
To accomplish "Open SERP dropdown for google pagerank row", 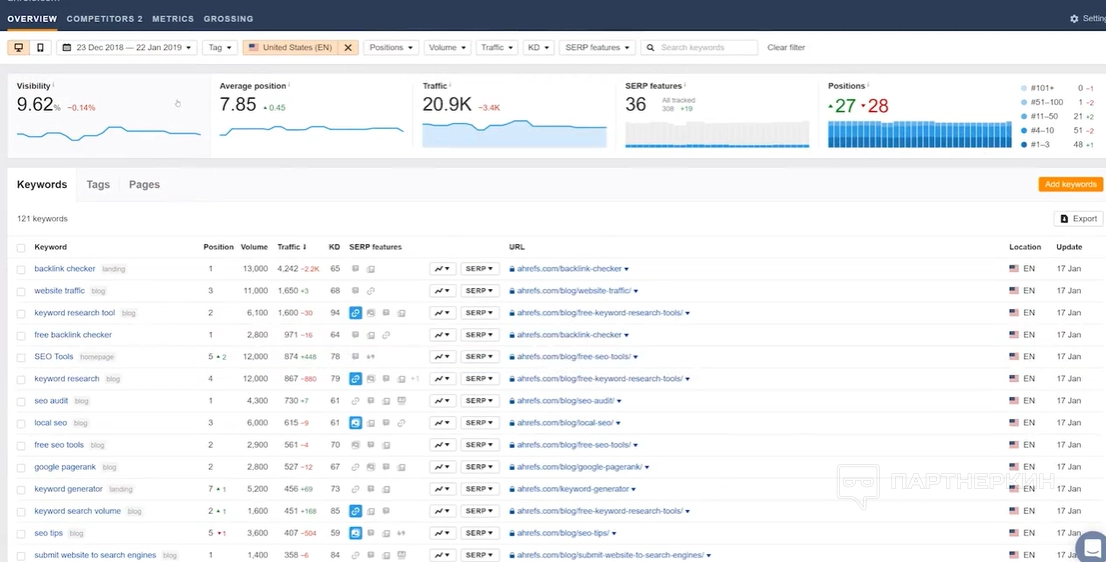I will click(479, 467).
